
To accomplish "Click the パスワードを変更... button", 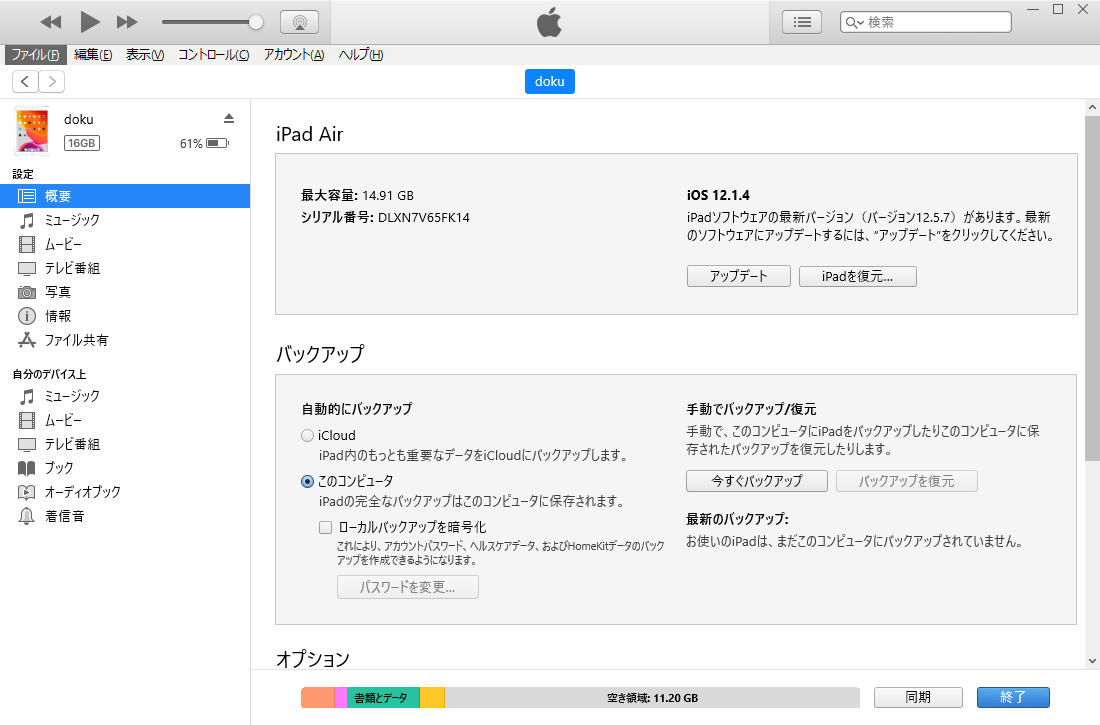I will pyautogui.click(x=408, y=587).
